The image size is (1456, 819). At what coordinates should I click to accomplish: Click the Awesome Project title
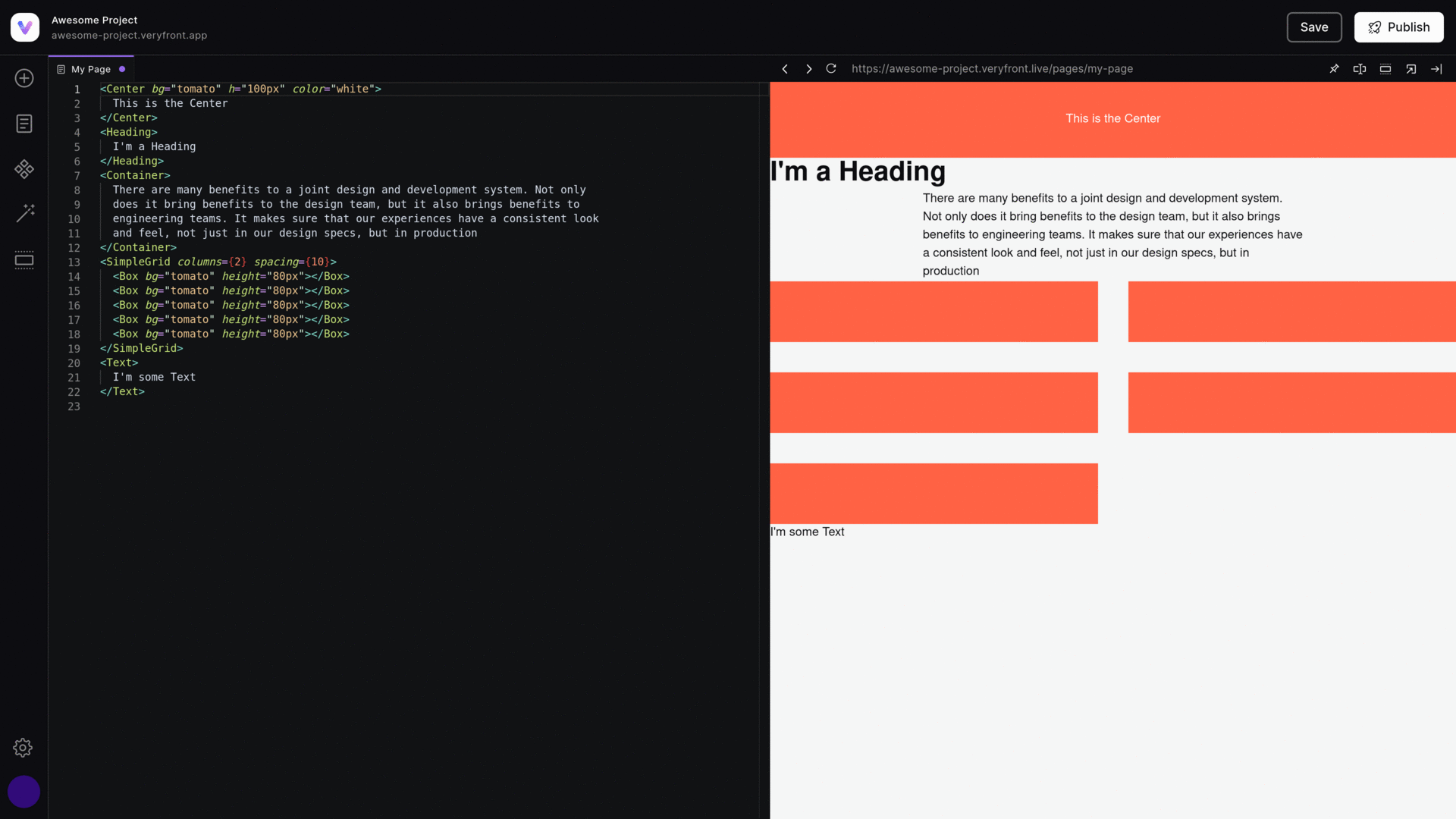coord(95,20)
